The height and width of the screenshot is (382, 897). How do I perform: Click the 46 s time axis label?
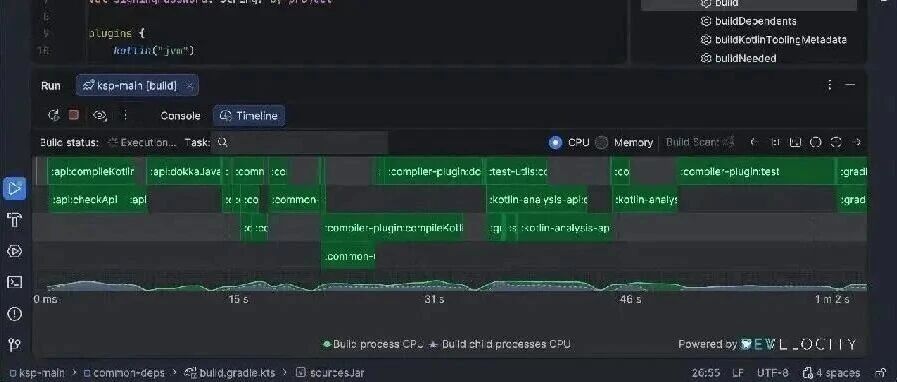[x=630, y=300]
